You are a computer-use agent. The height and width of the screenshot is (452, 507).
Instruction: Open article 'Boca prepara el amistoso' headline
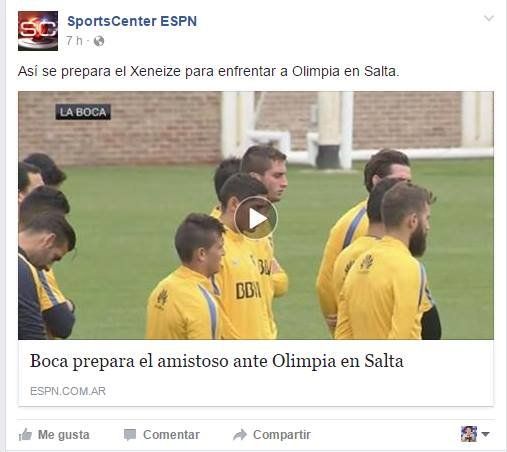click(x=217, y=361)
